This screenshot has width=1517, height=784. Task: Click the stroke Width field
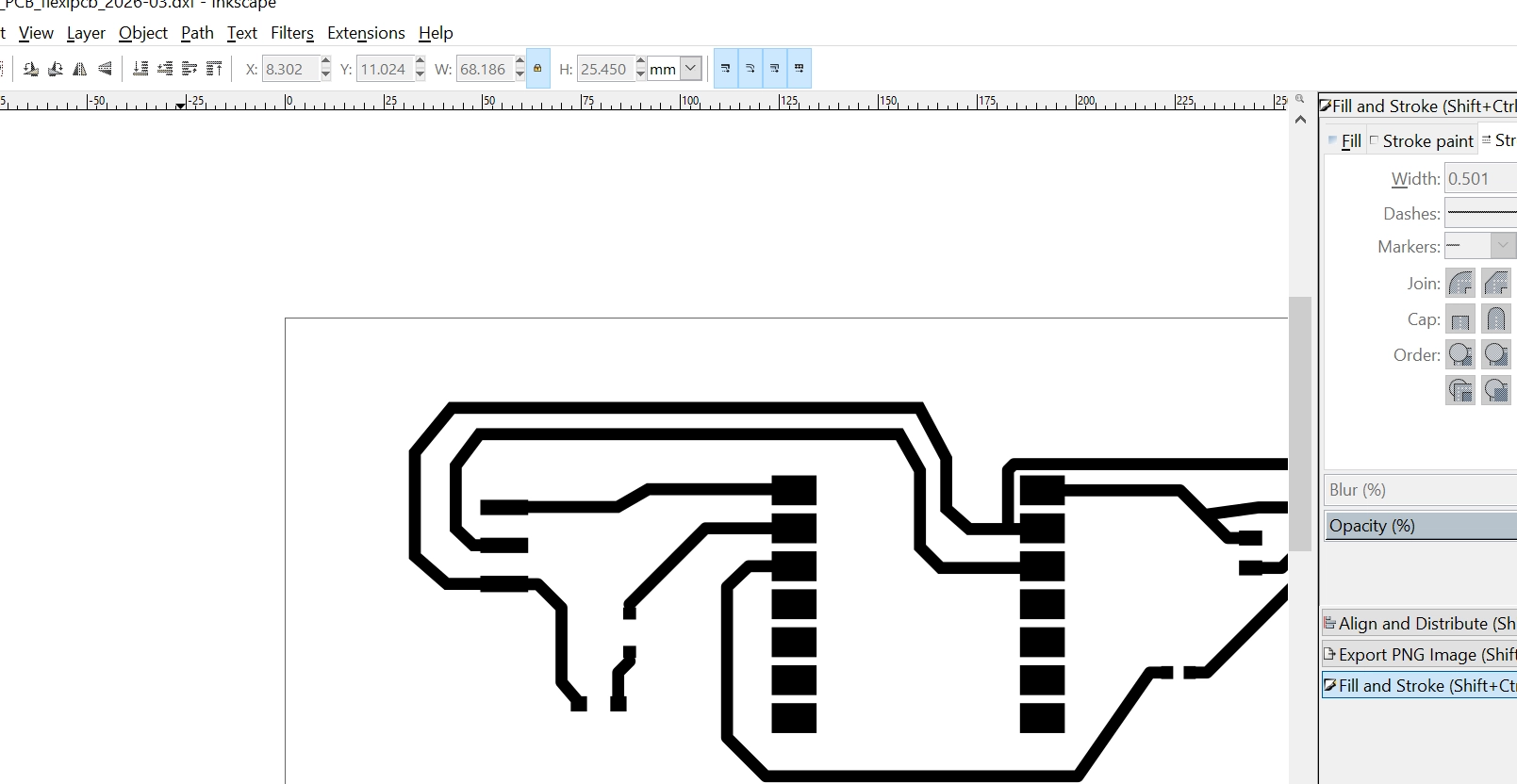(x=1480, y=178)
